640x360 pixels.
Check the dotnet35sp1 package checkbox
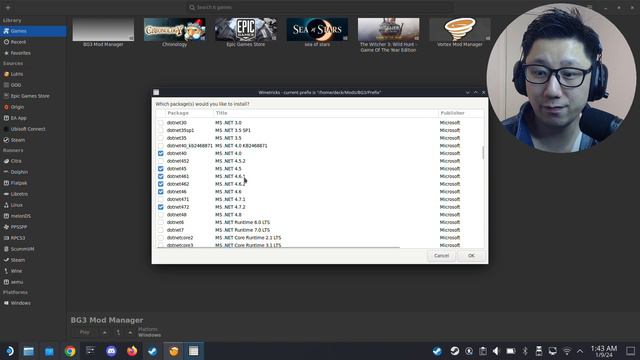(160, 130)
